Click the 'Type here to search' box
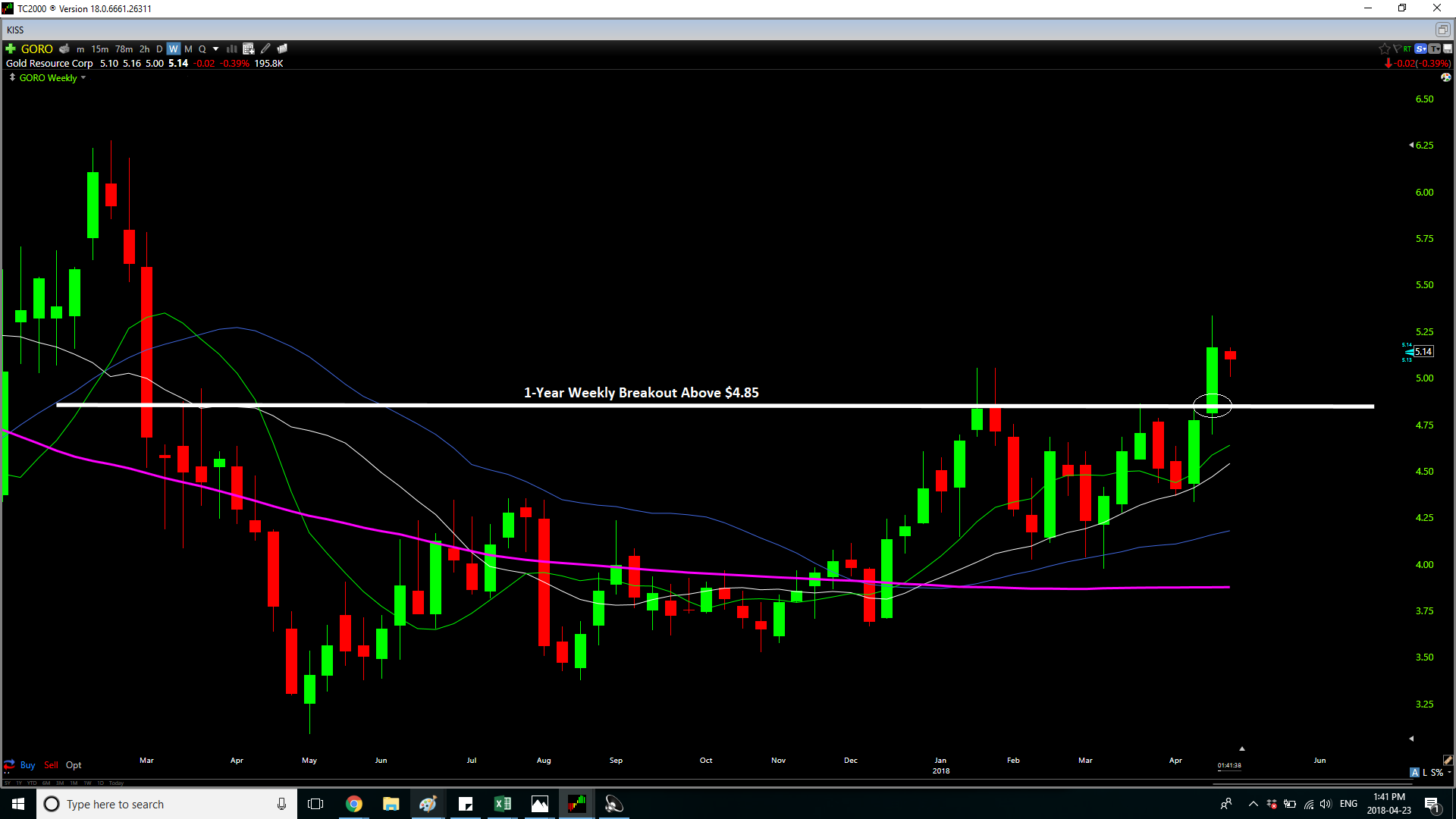The height and width of the screenshot is (819, 1456). click(x=167, y=804)
